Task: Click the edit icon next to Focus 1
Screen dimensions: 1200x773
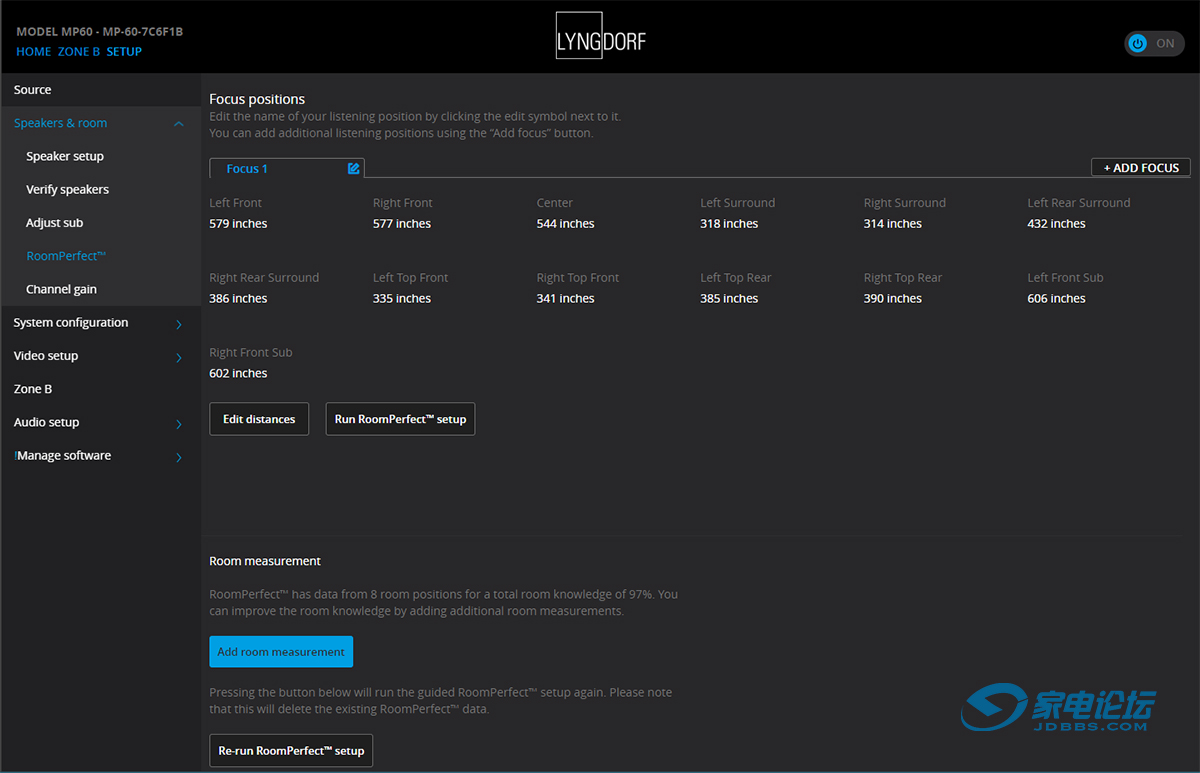Action: (x=353, y=168)
